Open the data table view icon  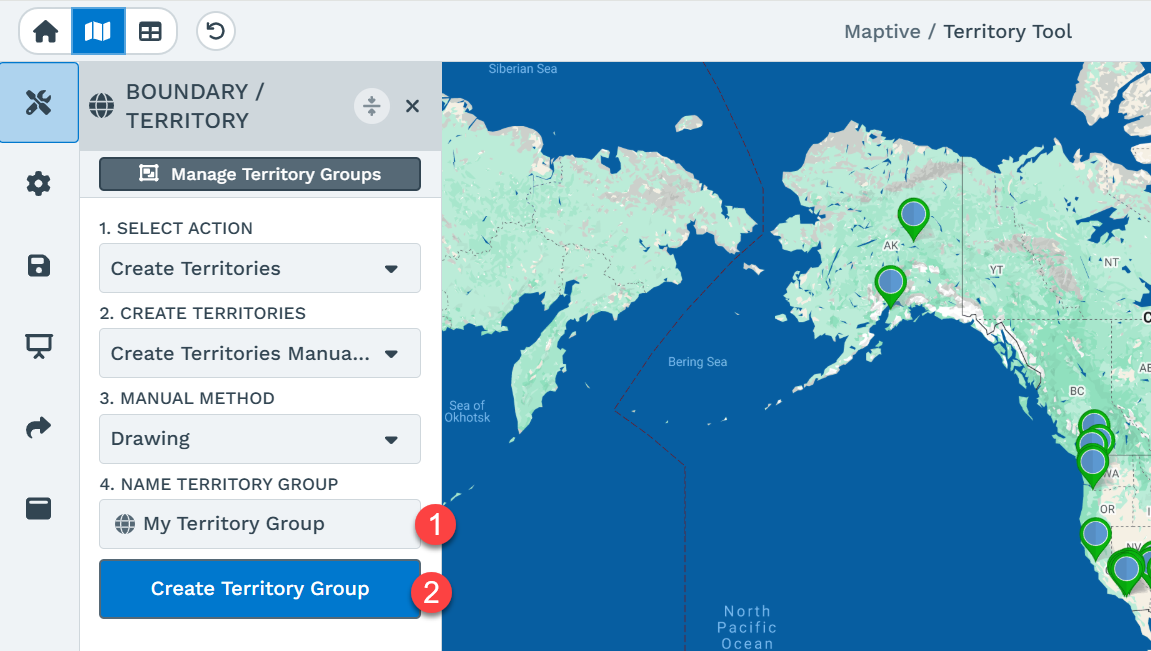pyautogui.click(x=150, y=32)
